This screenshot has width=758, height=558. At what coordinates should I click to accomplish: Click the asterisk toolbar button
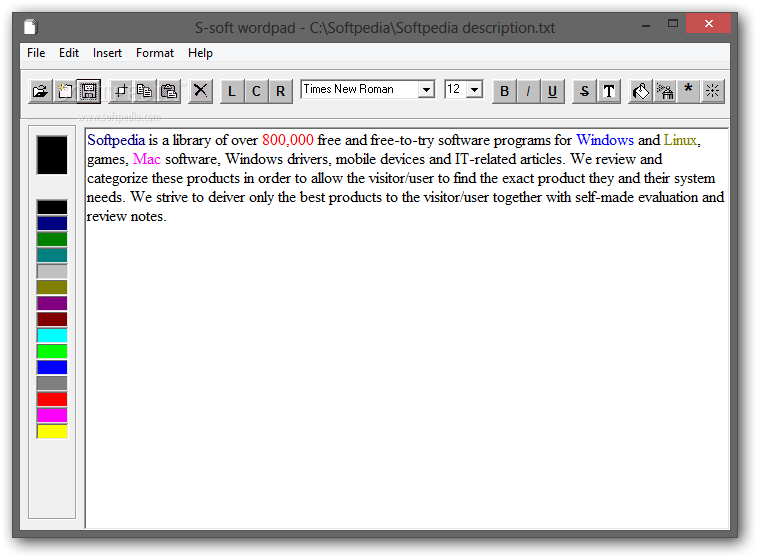pos(688,91)
